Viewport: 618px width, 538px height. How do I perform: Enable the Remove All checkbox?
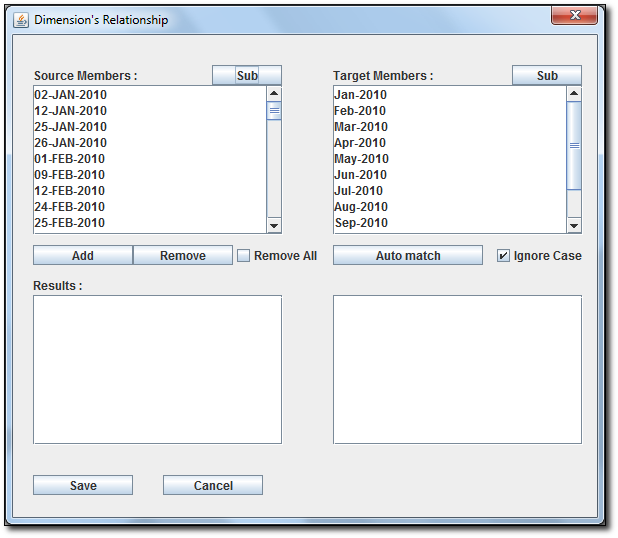tap(243, 256)
